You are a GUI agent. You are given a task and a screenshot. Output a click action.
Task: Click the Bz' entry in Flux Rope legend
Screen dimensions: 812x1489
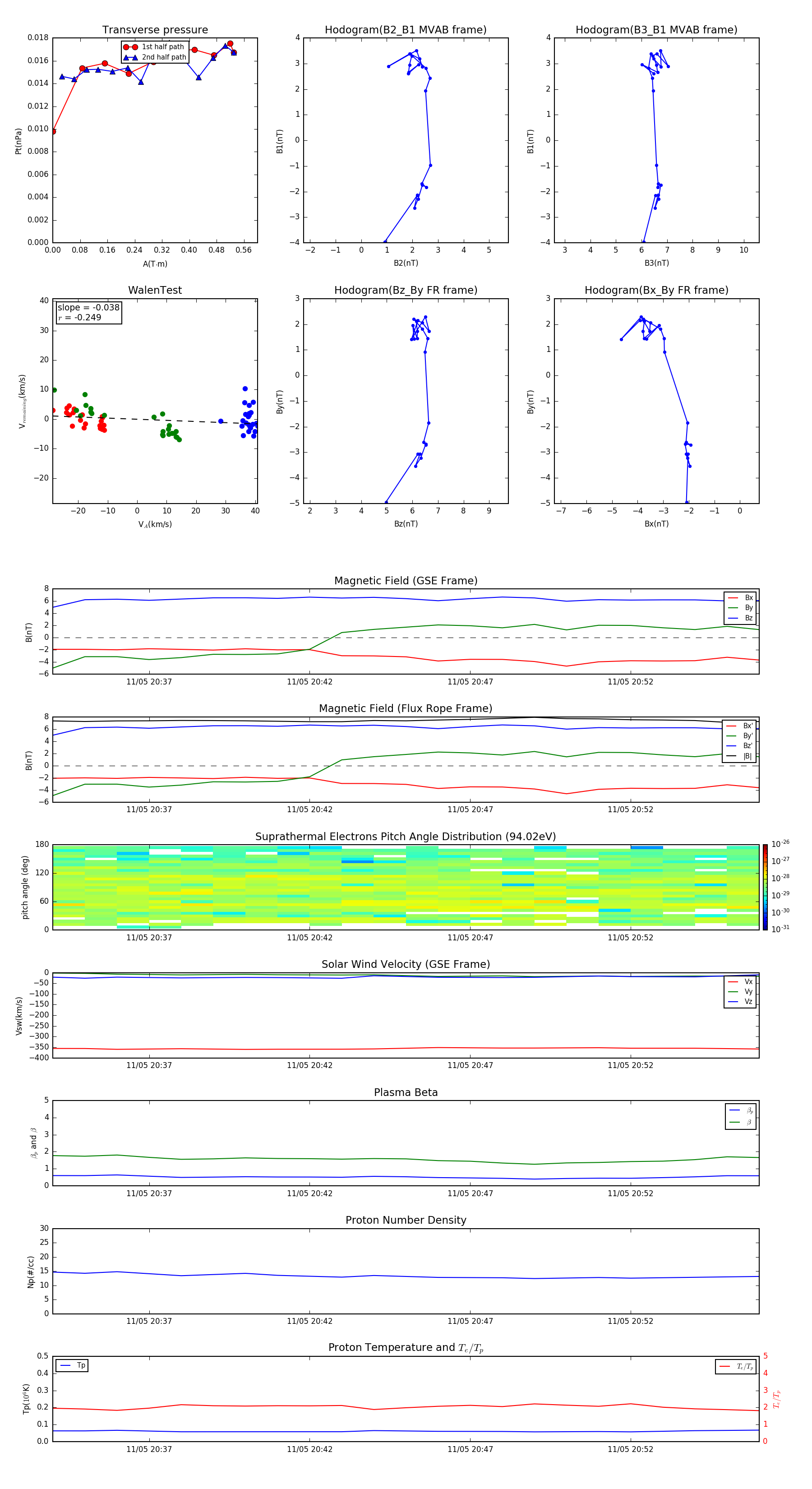(740, 746)
